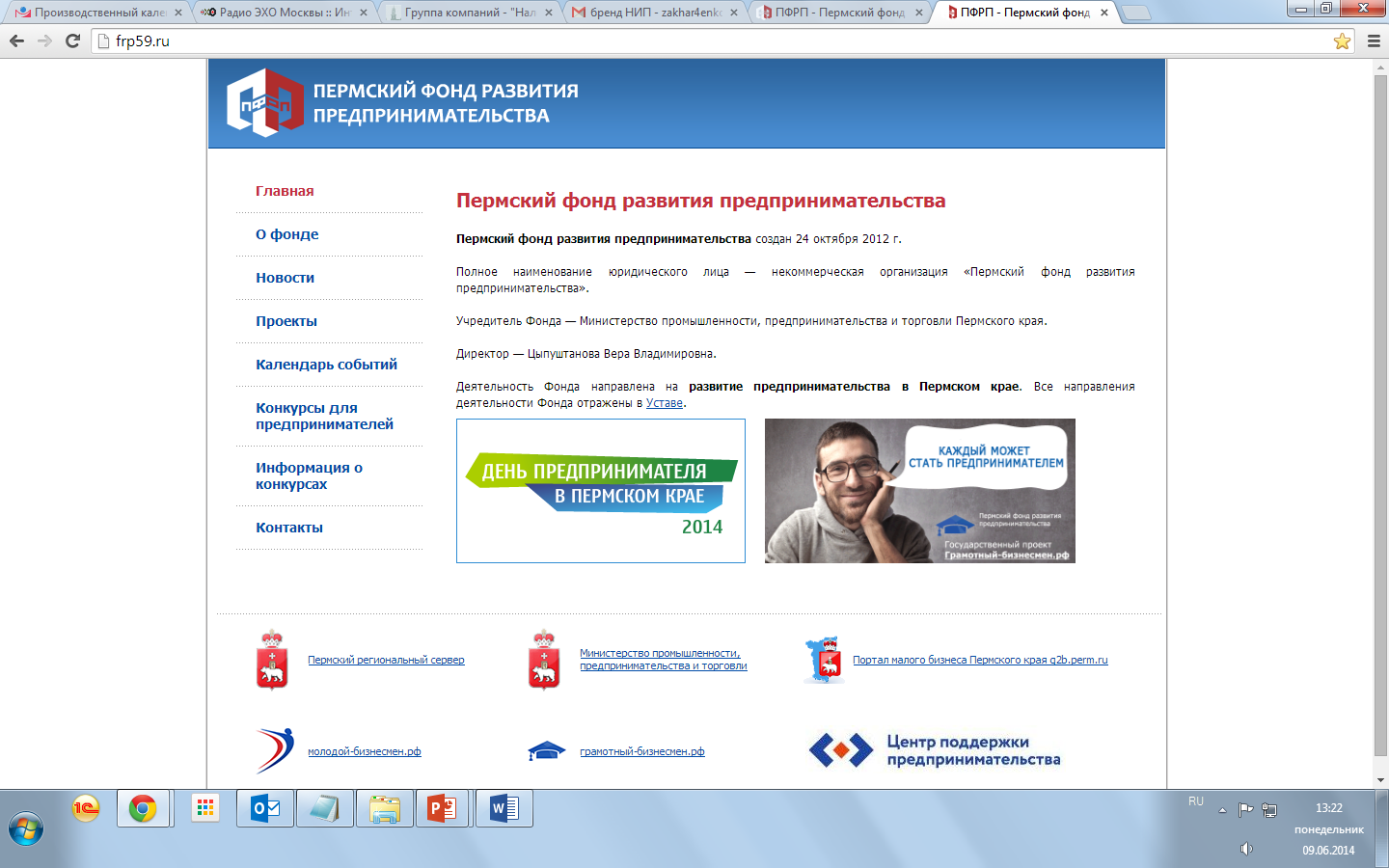
Task: Open the грамотный-бизнесмен.рф text link
Action: point(641,751)
